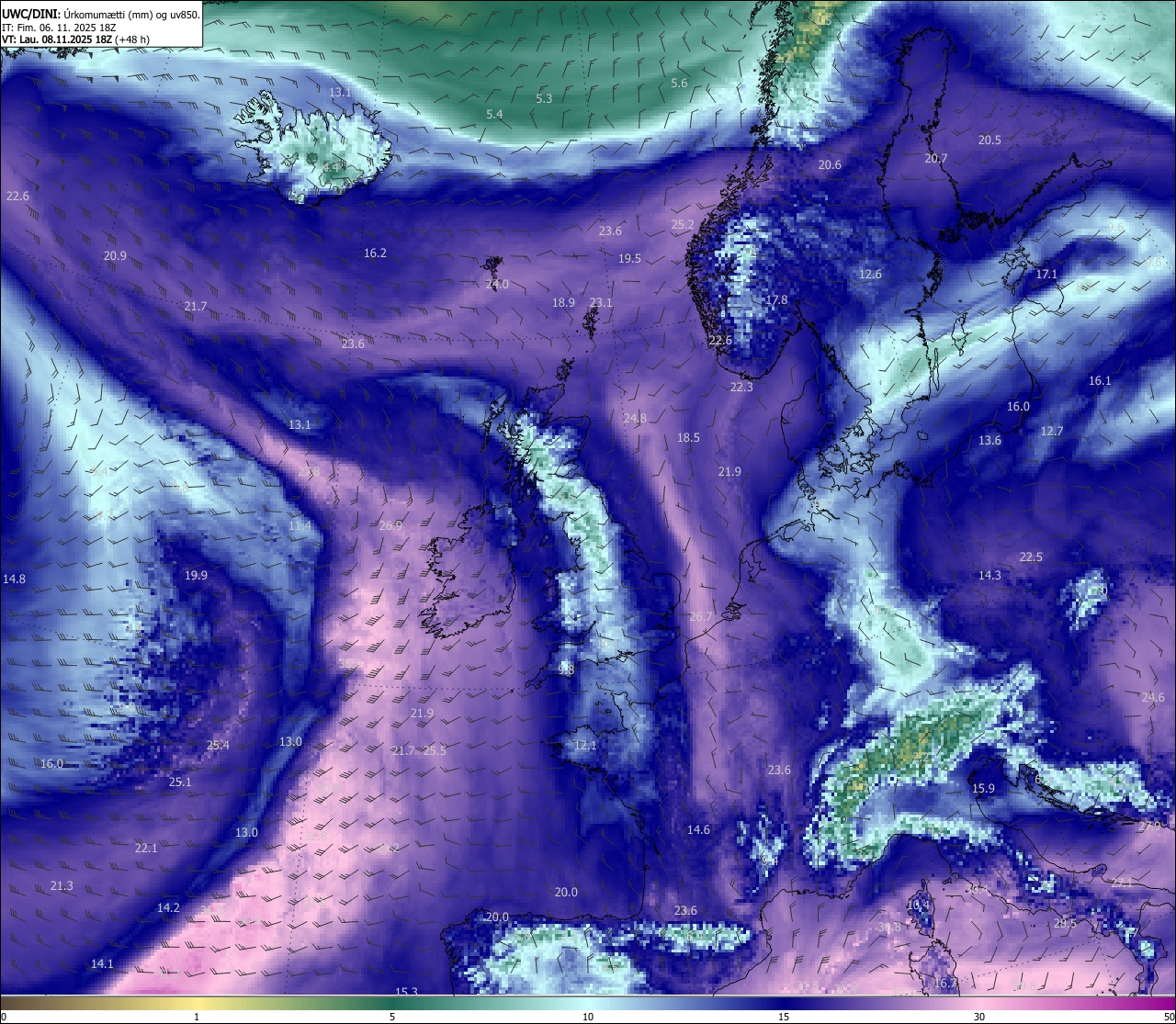Select the 16.2 map value
This screenshot has height=1024, width=1176.
coord(375,253)
